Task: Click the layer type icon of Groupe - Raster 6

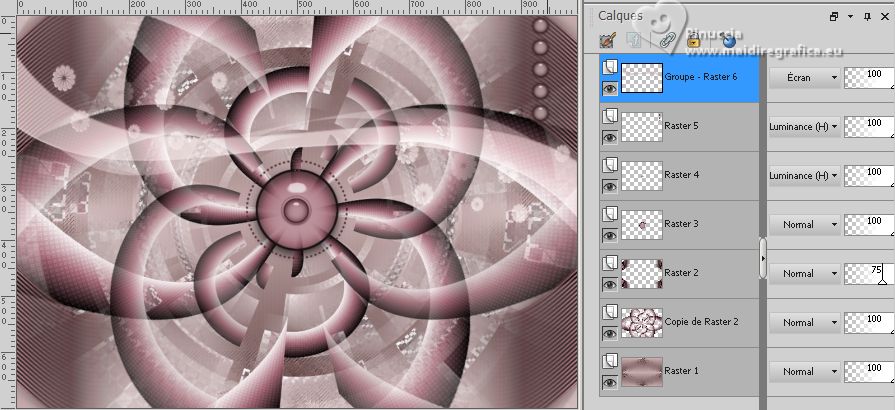Action: 610,67
